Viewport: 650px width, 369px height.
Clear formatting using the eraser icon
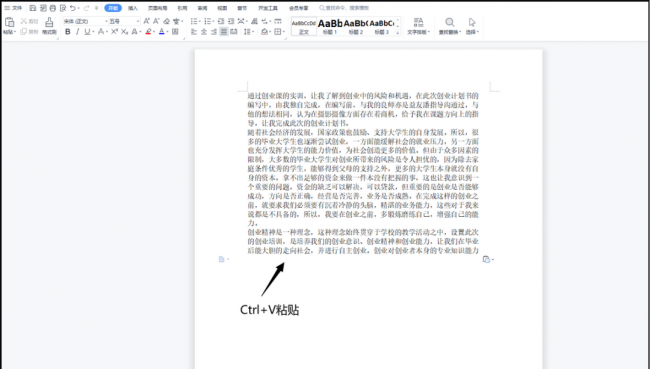tap(167, 21)
